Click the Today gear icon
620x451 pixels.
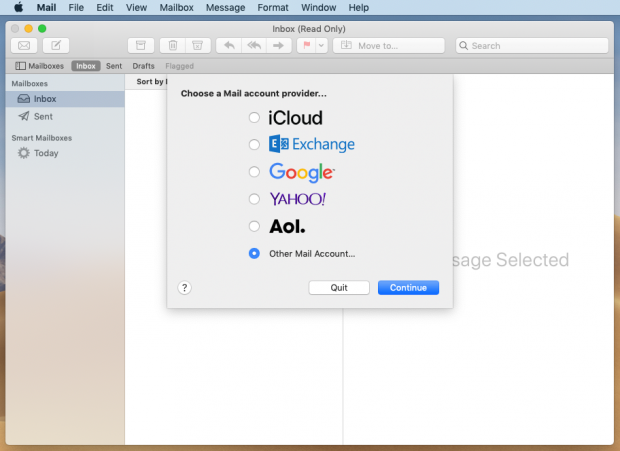(x=24, y=153)
